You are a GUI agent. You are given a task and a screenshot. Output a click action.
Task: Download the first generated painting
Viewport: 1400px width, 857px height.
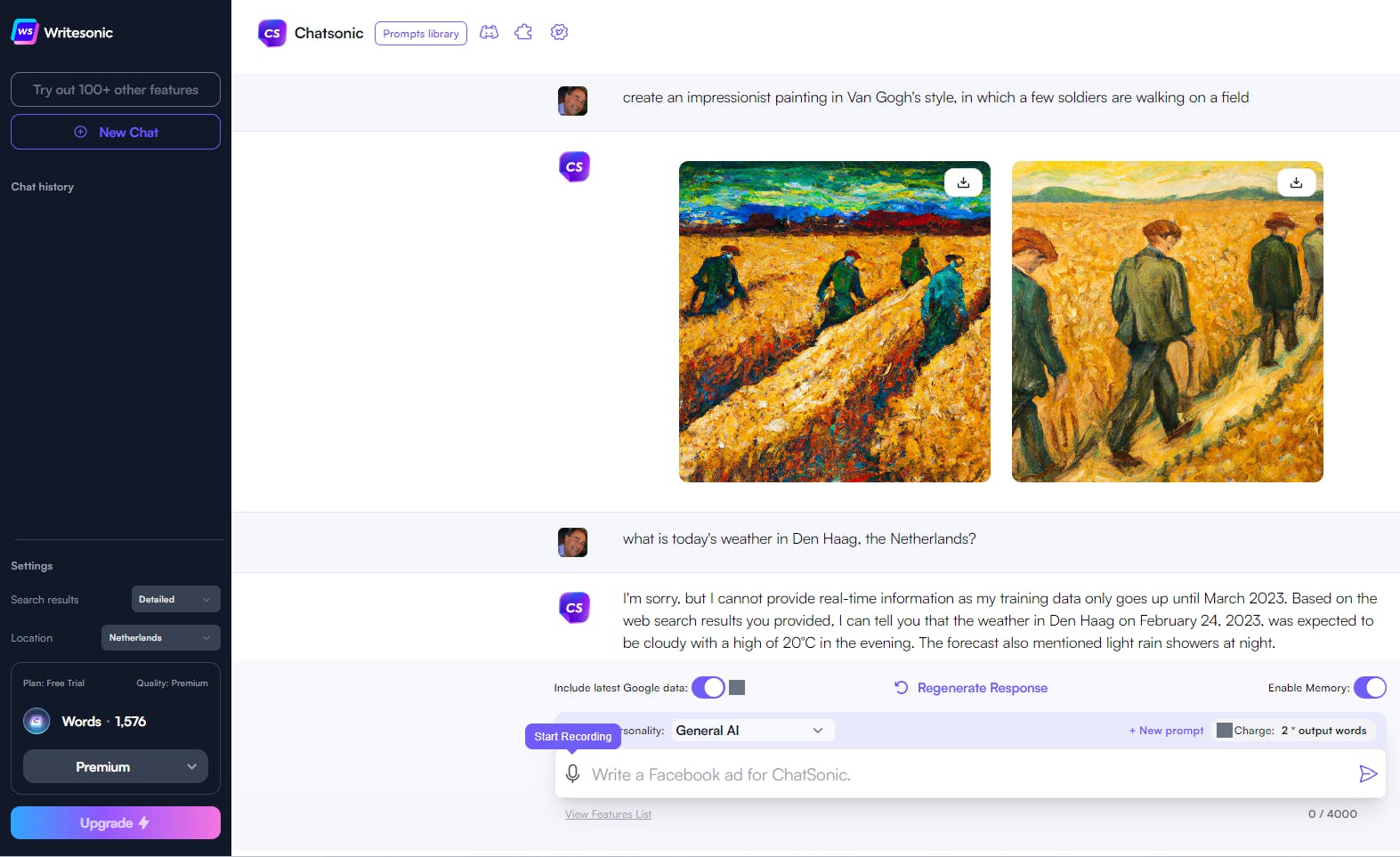(963, 182)
